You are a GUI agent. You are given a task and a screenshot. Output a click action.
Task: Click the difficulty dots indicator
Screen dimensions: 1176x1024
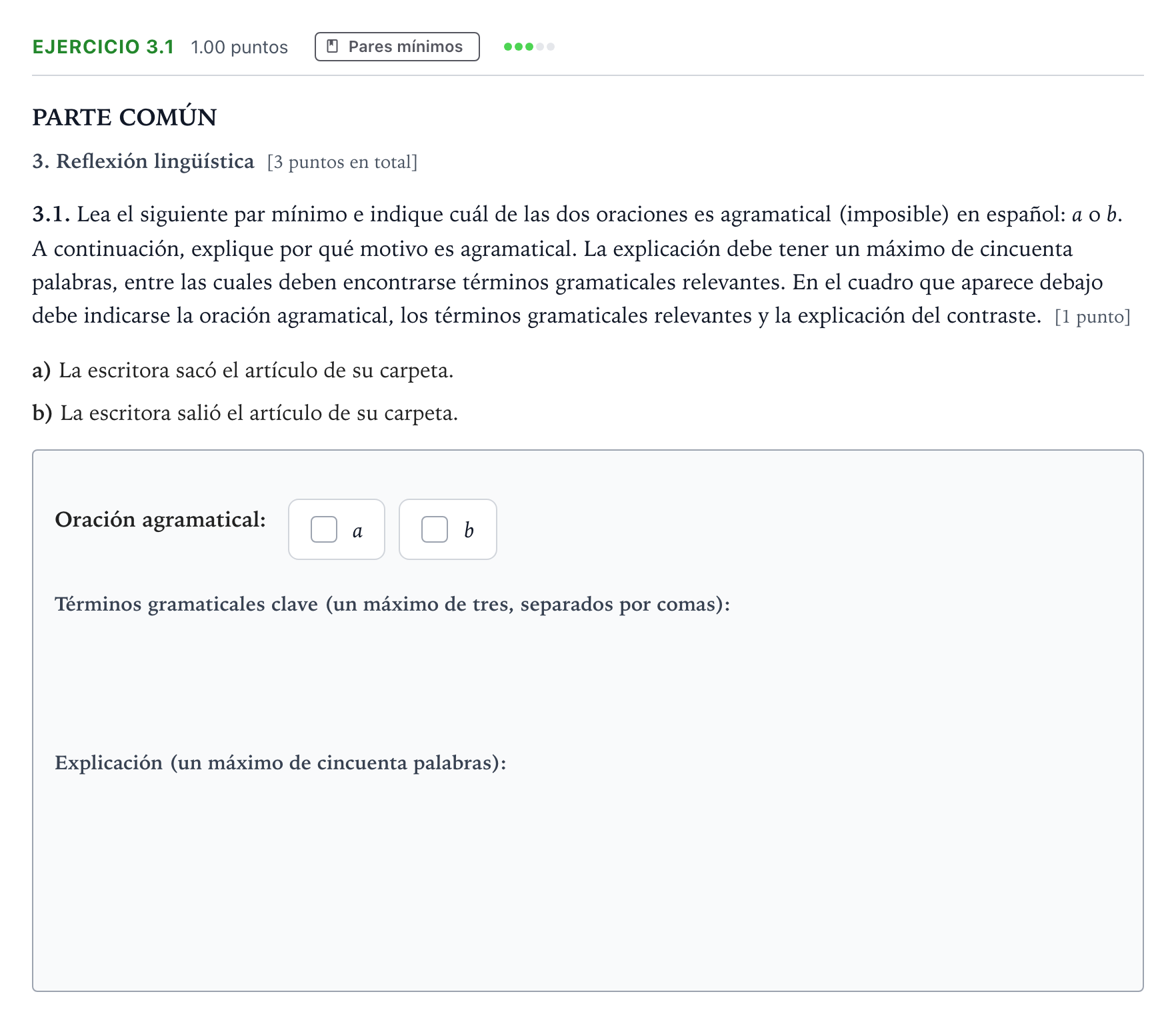tap(529, 47)
